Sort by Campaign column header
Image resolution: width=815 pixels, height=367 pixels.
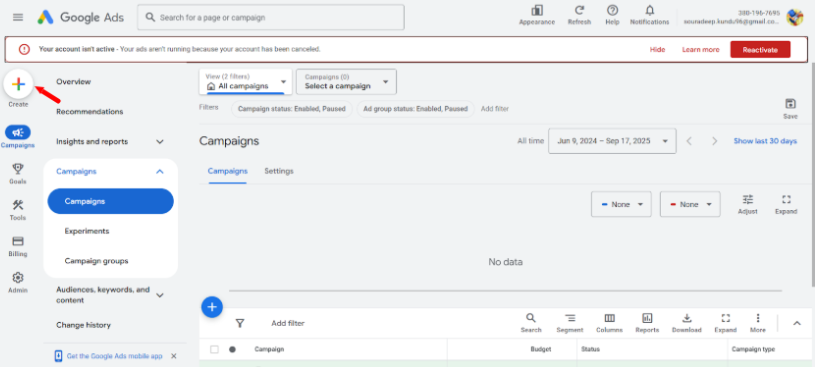point(269,349)
